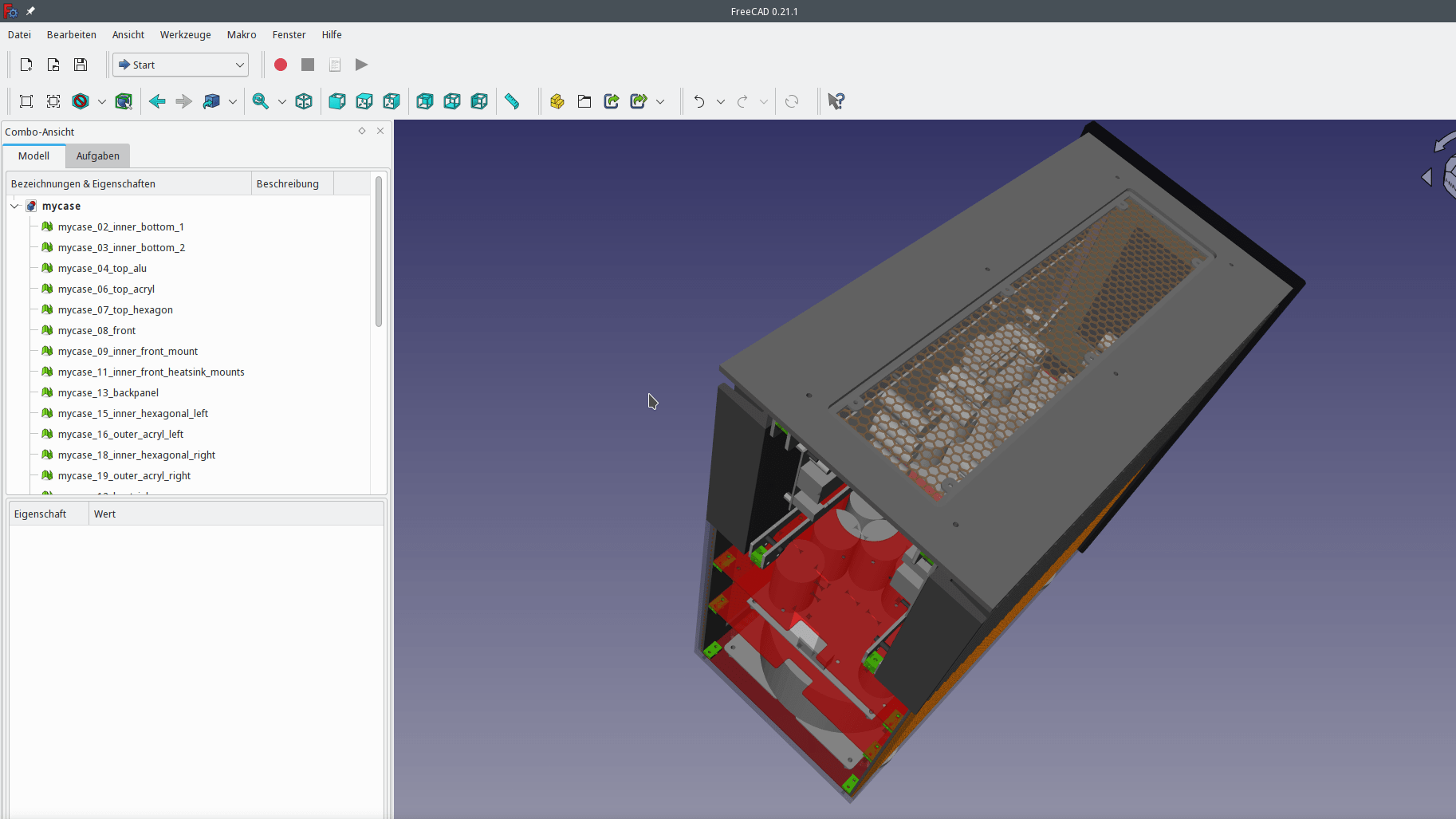The height and width of the screenshot is (819, 1456).
Task: Expand zoom options dropdown arrow
Action: (282, 101)
